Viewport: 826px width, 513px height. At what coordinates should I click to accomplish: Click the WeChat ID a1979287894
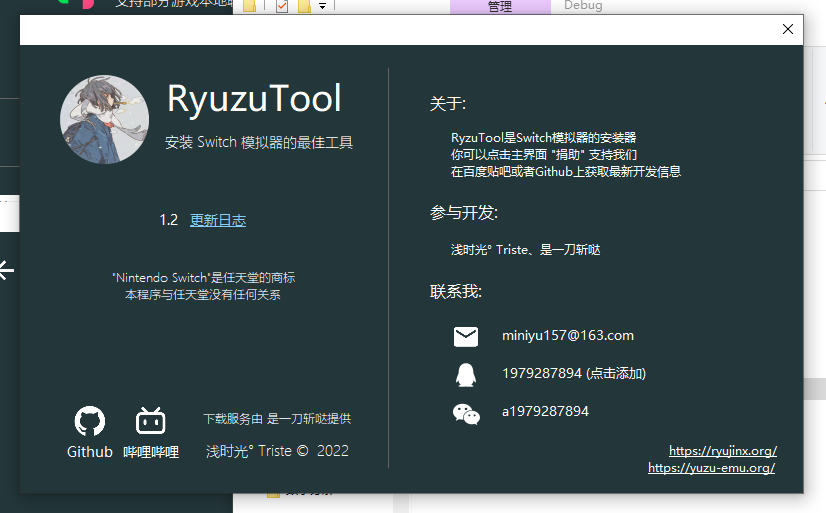pyautogui.click(x=545, y=411)
